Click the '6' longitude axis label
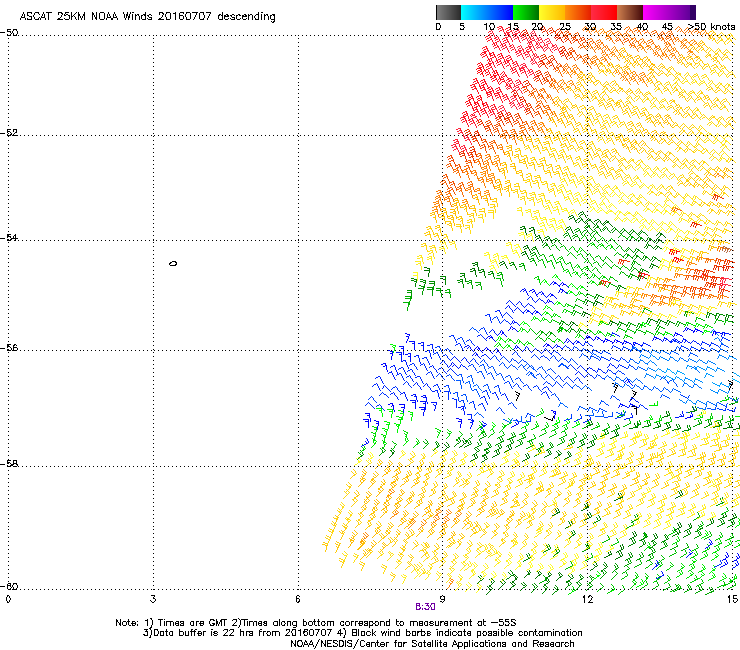This screenshot has height=650, width=740. (298, 599)
